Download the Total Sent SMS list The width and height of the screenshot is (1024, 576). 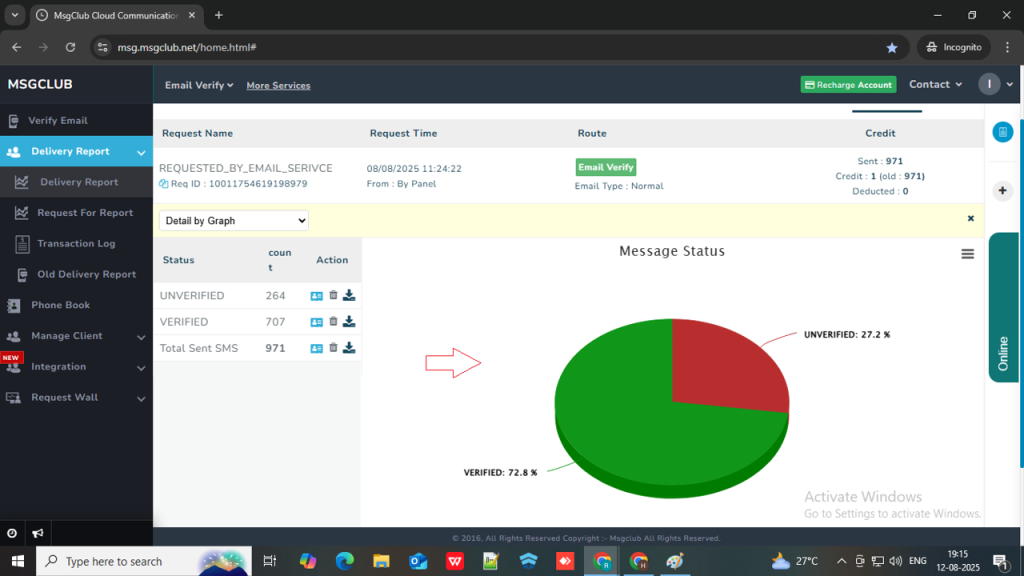pos(349,347)
